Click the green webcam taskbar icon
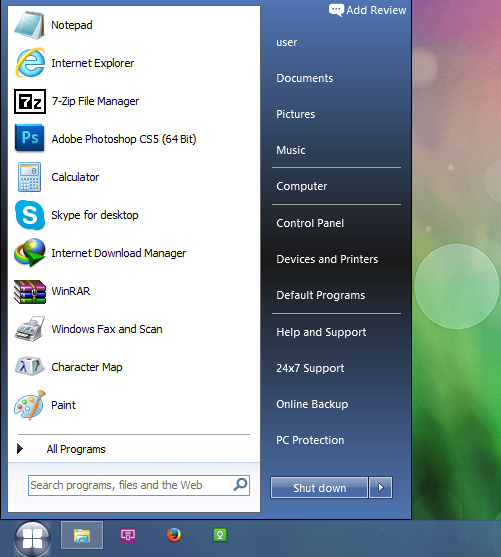 click(x=220, y=535)
